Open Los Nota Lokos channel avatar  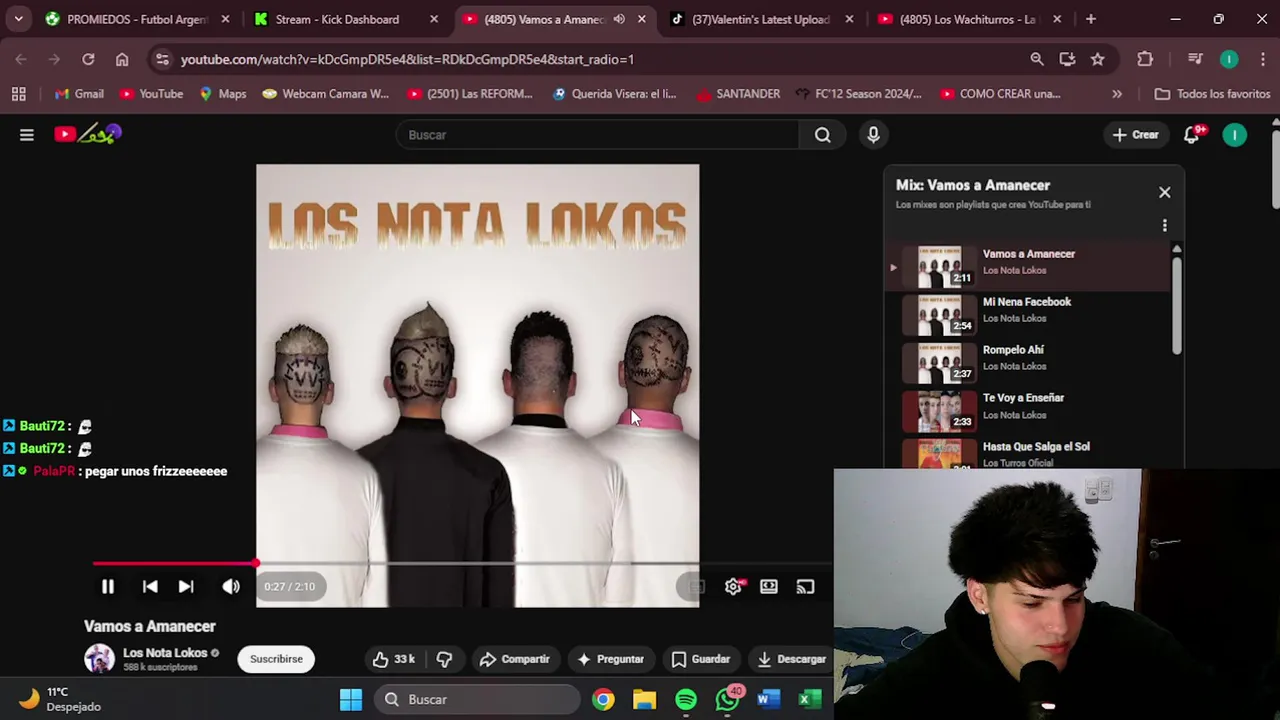pyautogui.click(x=99, y=659)
